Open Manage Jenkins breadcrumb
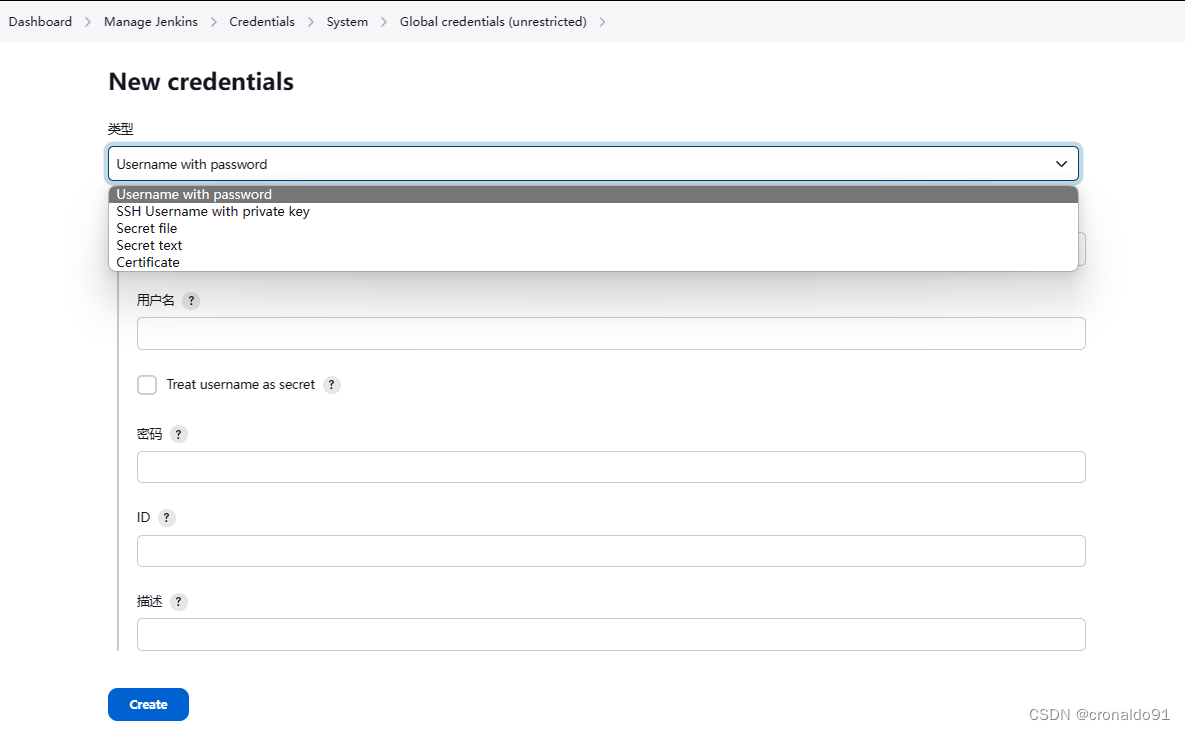This screenshot has height=730, width=1185. point(150,22)
